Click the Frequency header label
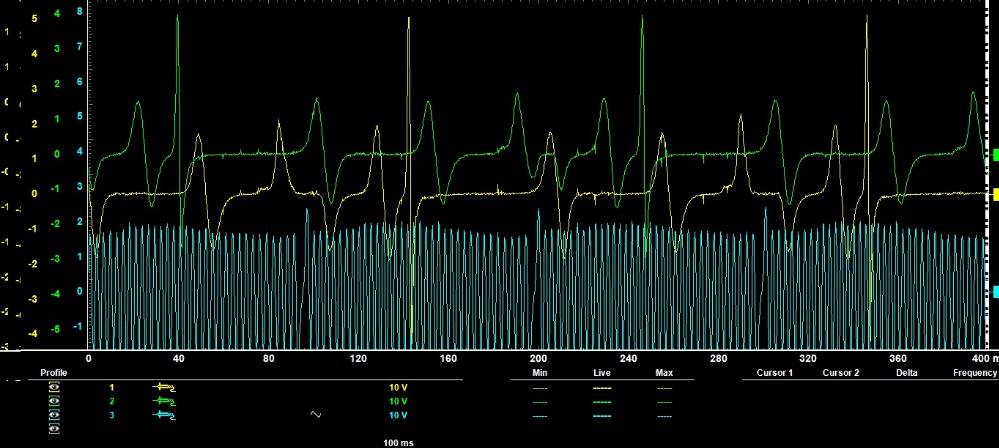Screen dimensions: 999x448 coord(974,372)
